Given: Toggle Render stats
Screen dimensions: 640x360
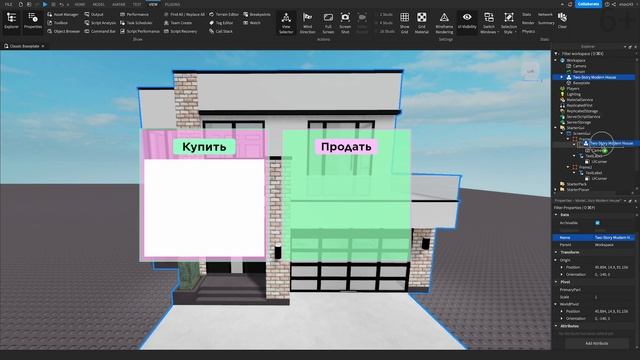Looking at the screenshot, I should (528, 23).
